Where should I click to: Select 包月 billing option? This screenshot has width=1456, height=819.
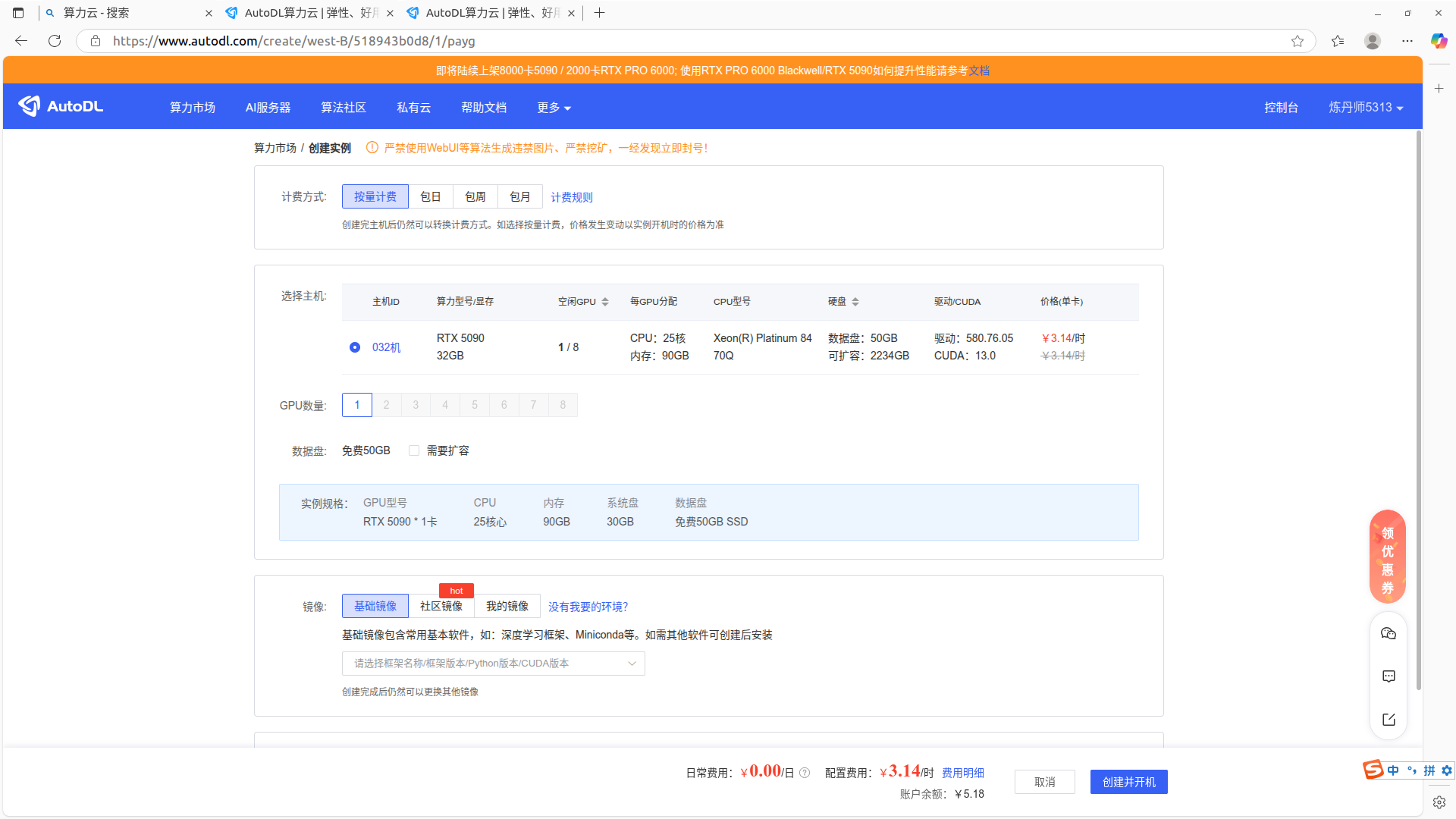click(x=519, y=196)
